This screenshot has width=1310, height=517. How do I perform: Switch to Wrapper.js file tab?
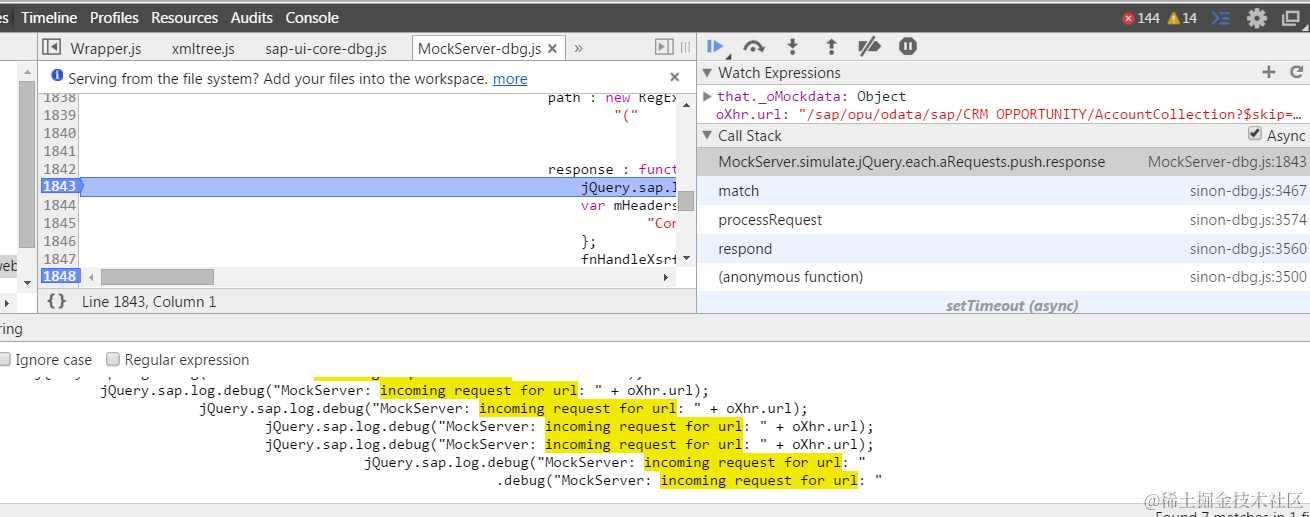pyautogui.click(x=106, y=48)
